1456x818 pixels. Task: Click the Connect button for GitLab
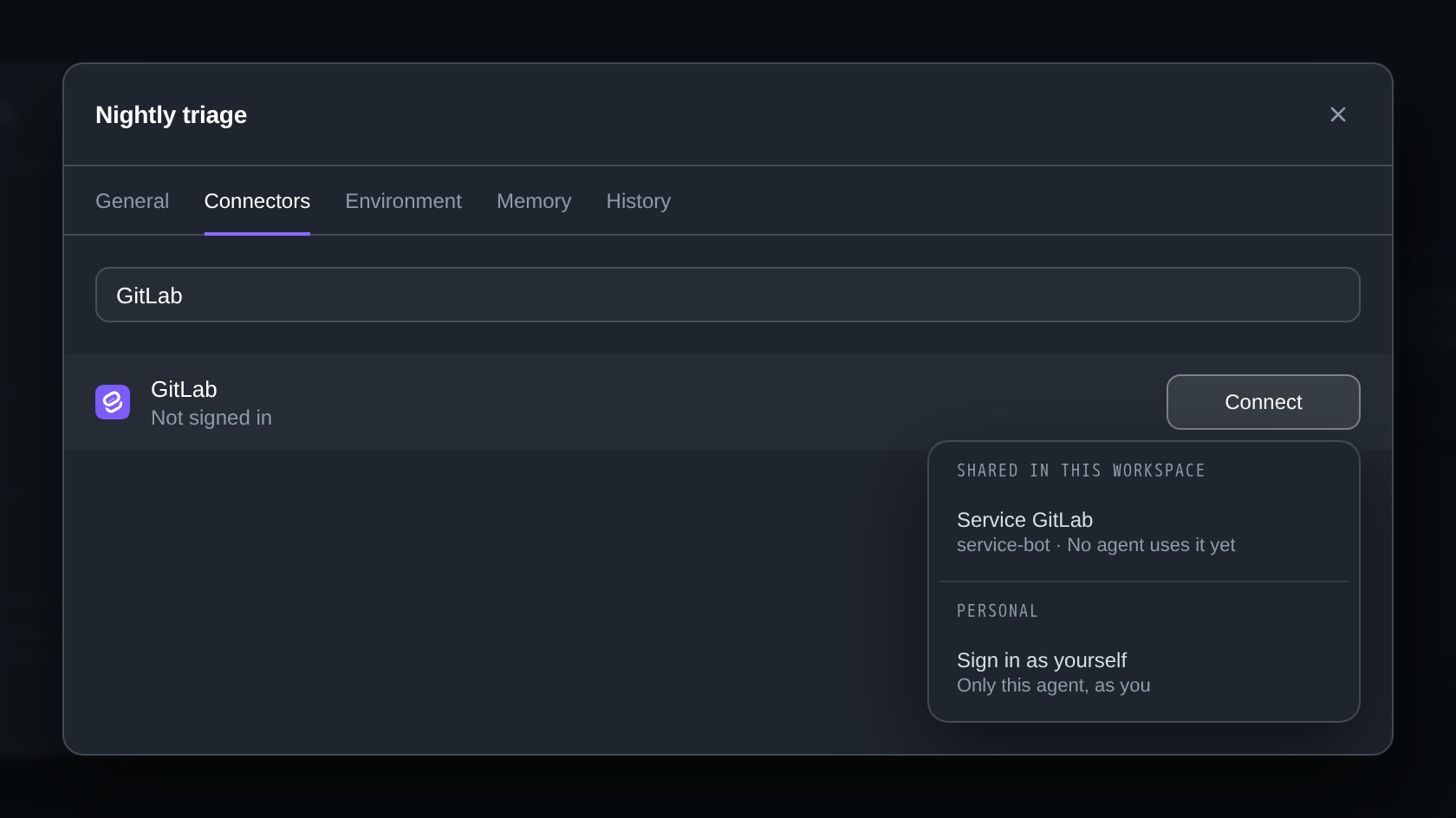pos(1264,402)
